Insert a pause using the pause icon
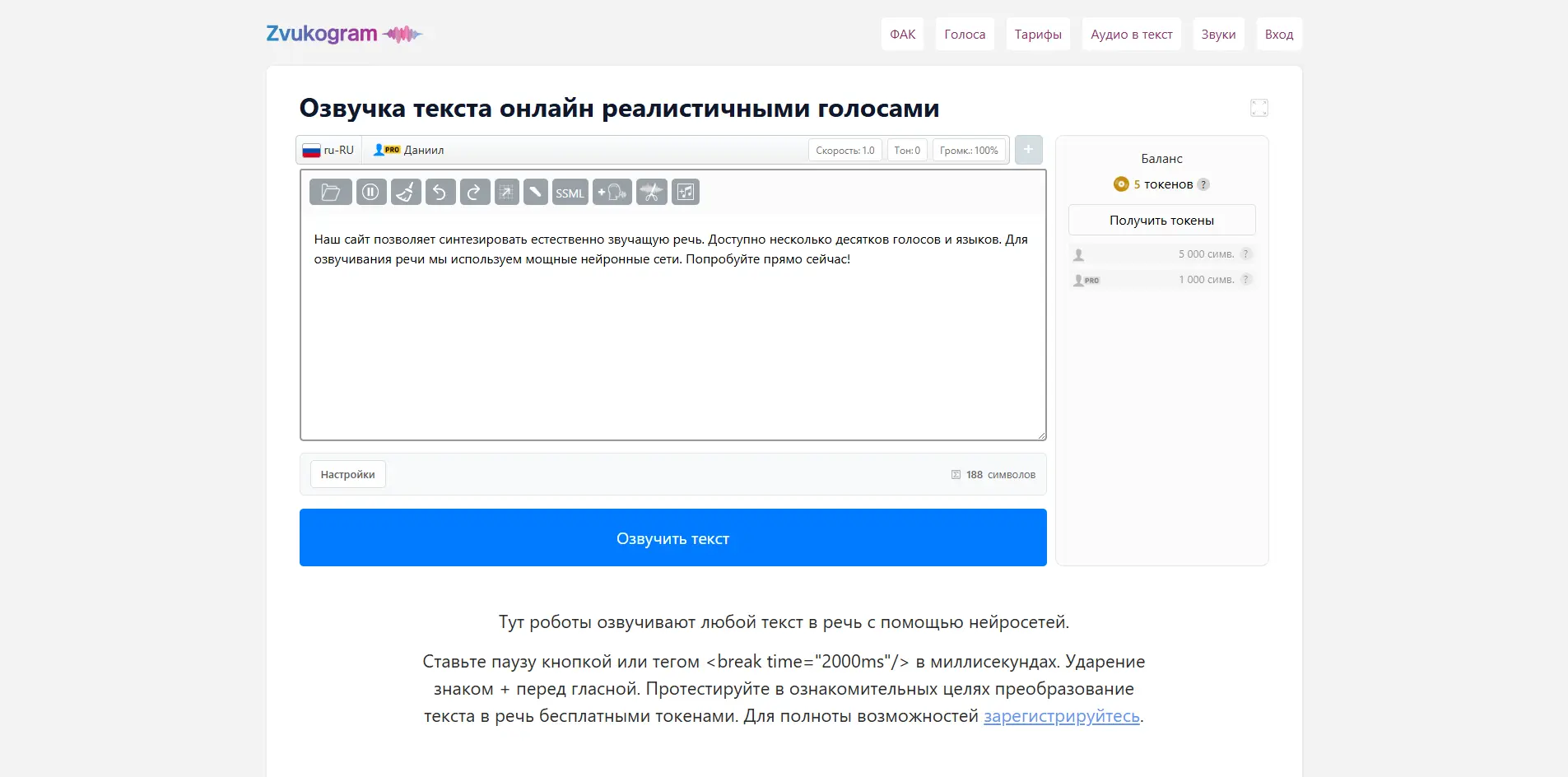Viewport: 1568px width, 777px height. 370,192
